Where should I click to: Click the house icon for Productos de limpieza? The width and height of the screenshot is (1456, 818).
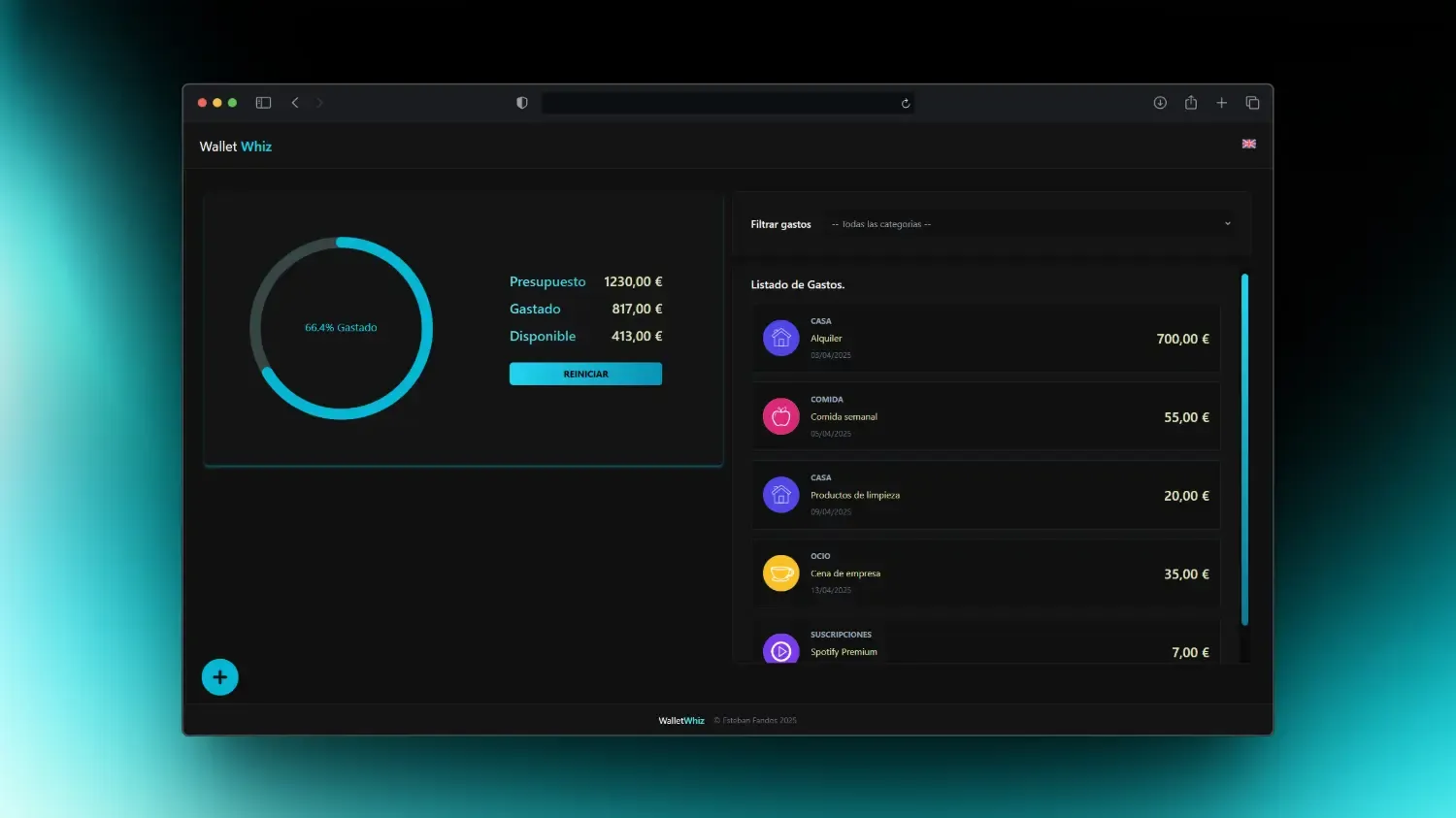780,495
